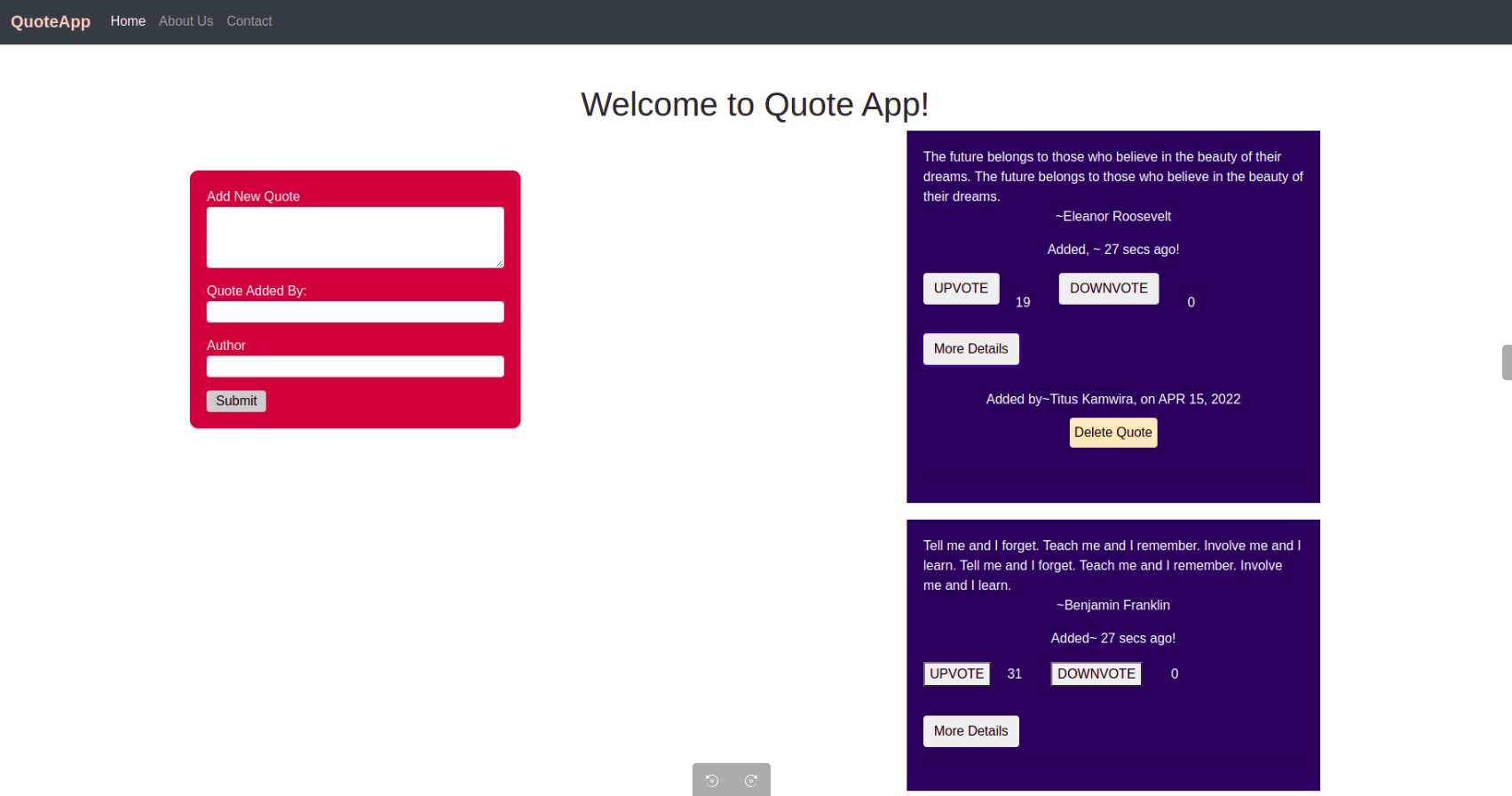1512x796 pixels.
Task: Click the QuoteApp brand logo
Action: 51,21
